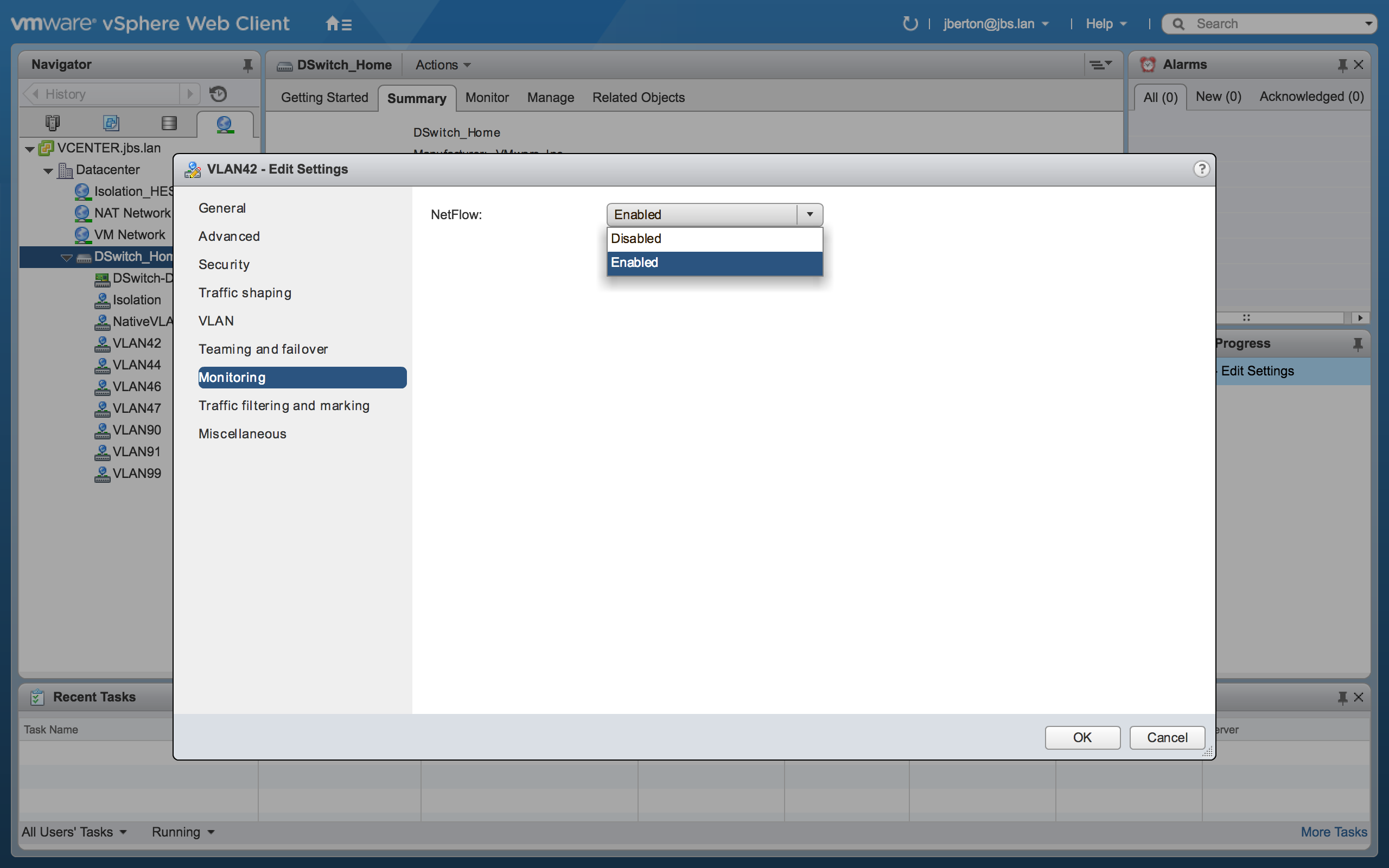Click the search magnifier icon
This screenshot has height=868, width=1389.
click(1178, 24)
